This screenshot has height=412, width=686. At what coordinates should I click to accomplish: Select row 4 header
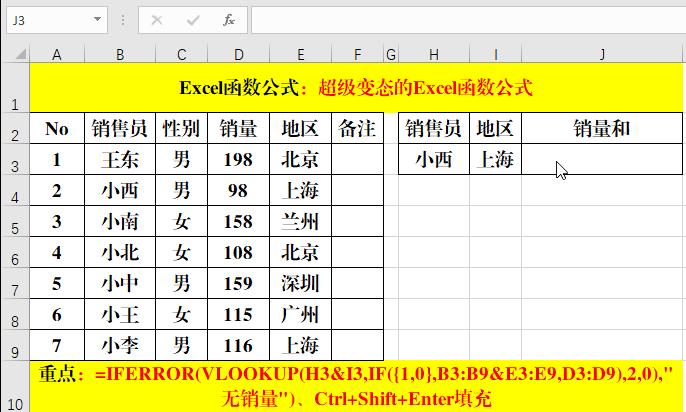click(15, 190)
